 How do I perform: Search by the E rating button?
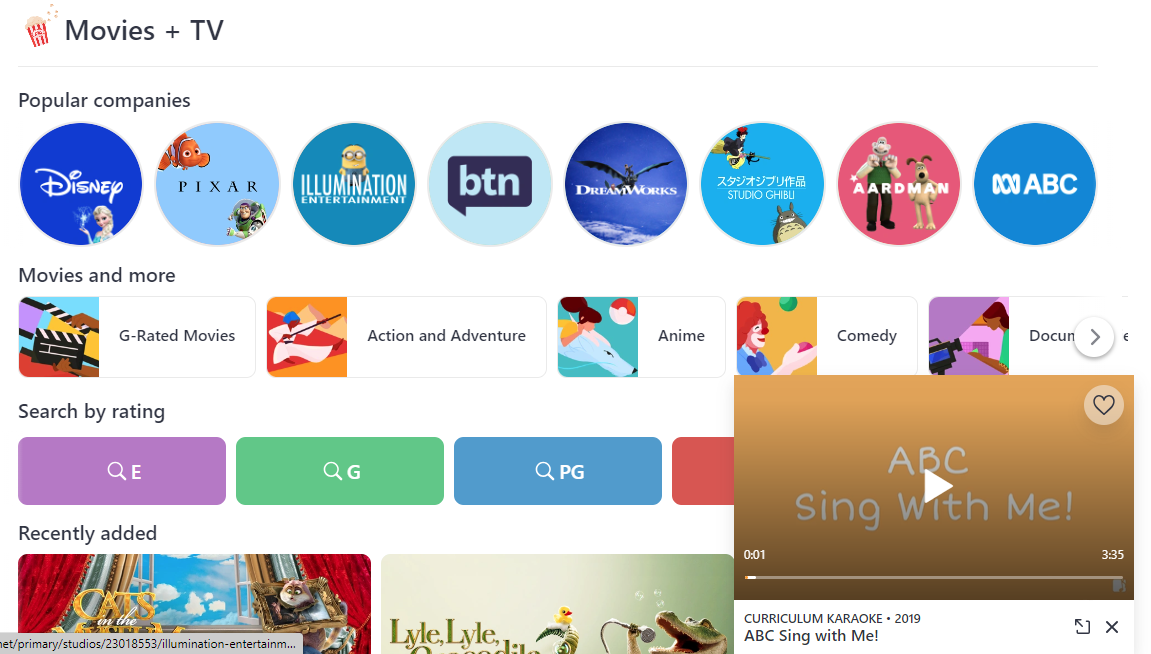122,471
